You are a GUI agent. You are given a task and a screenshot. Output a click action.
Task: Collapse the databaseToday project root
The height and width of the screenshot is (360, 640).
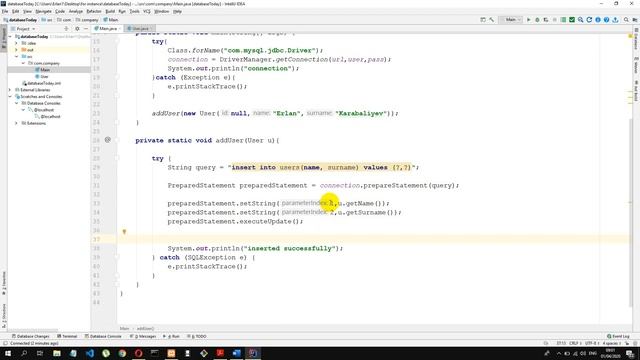click(10, 37)
